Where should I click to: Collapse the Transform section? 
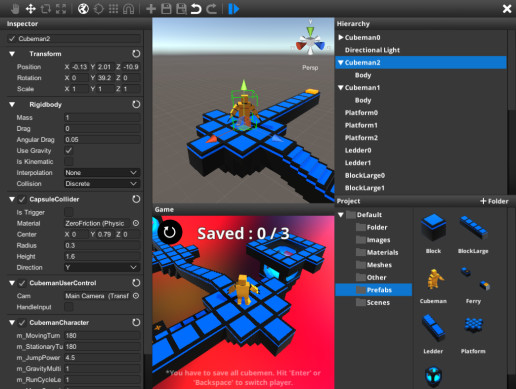[12, 54]
